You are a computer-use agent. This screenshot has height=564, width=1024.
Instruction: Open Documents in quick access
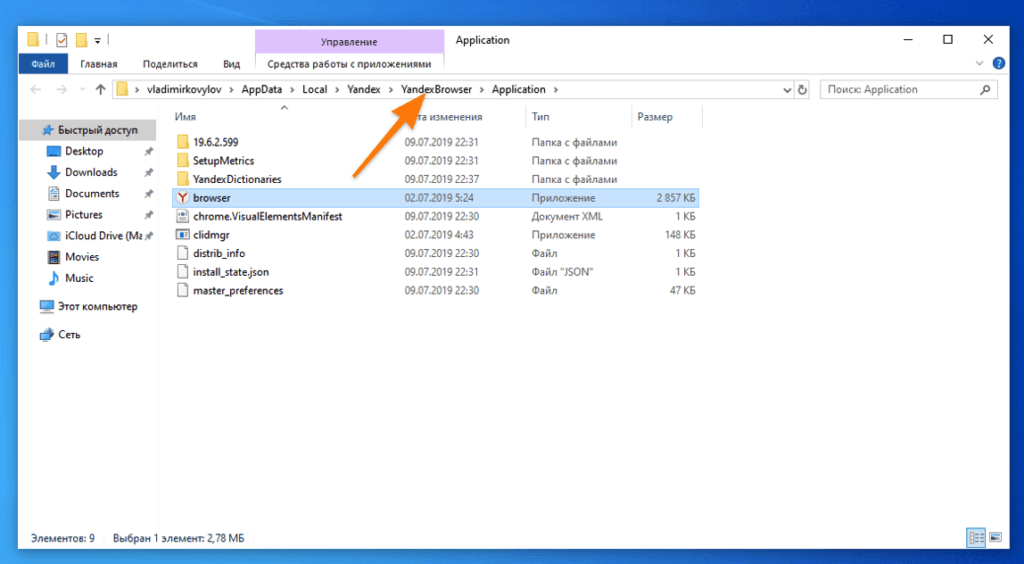point(92,193)
